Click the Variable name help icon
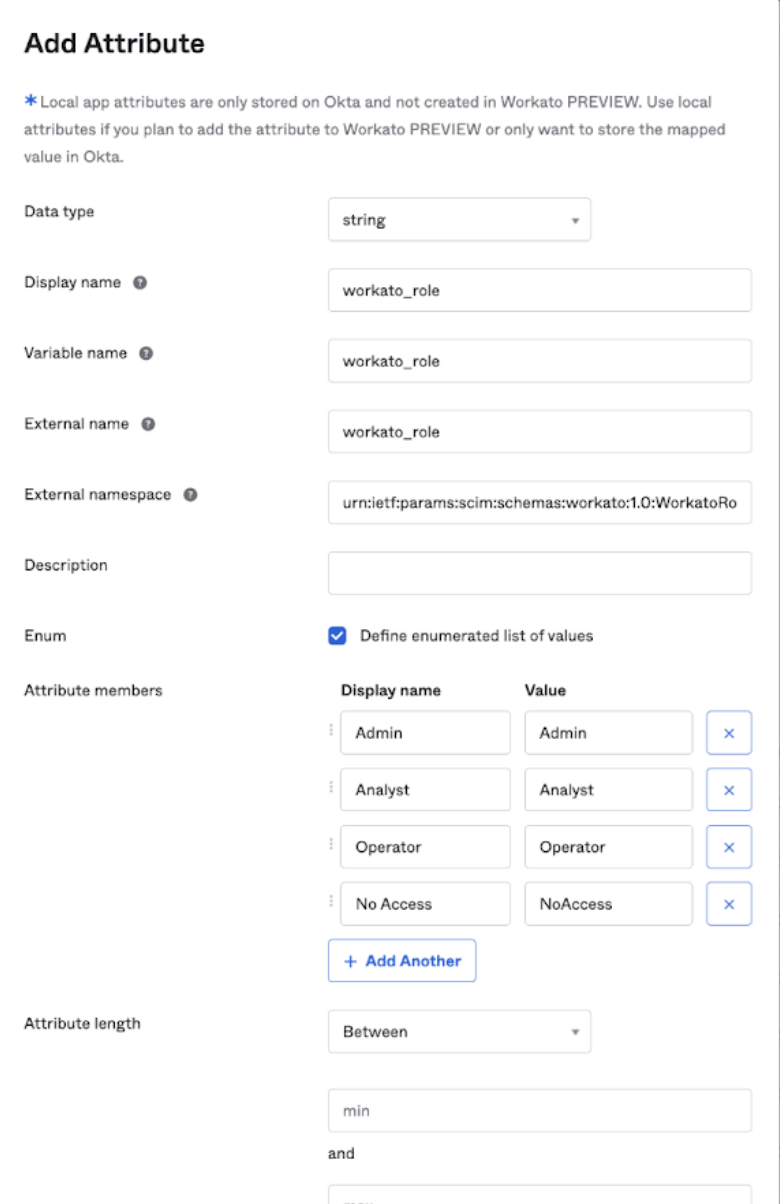 (x=146, y=354)
